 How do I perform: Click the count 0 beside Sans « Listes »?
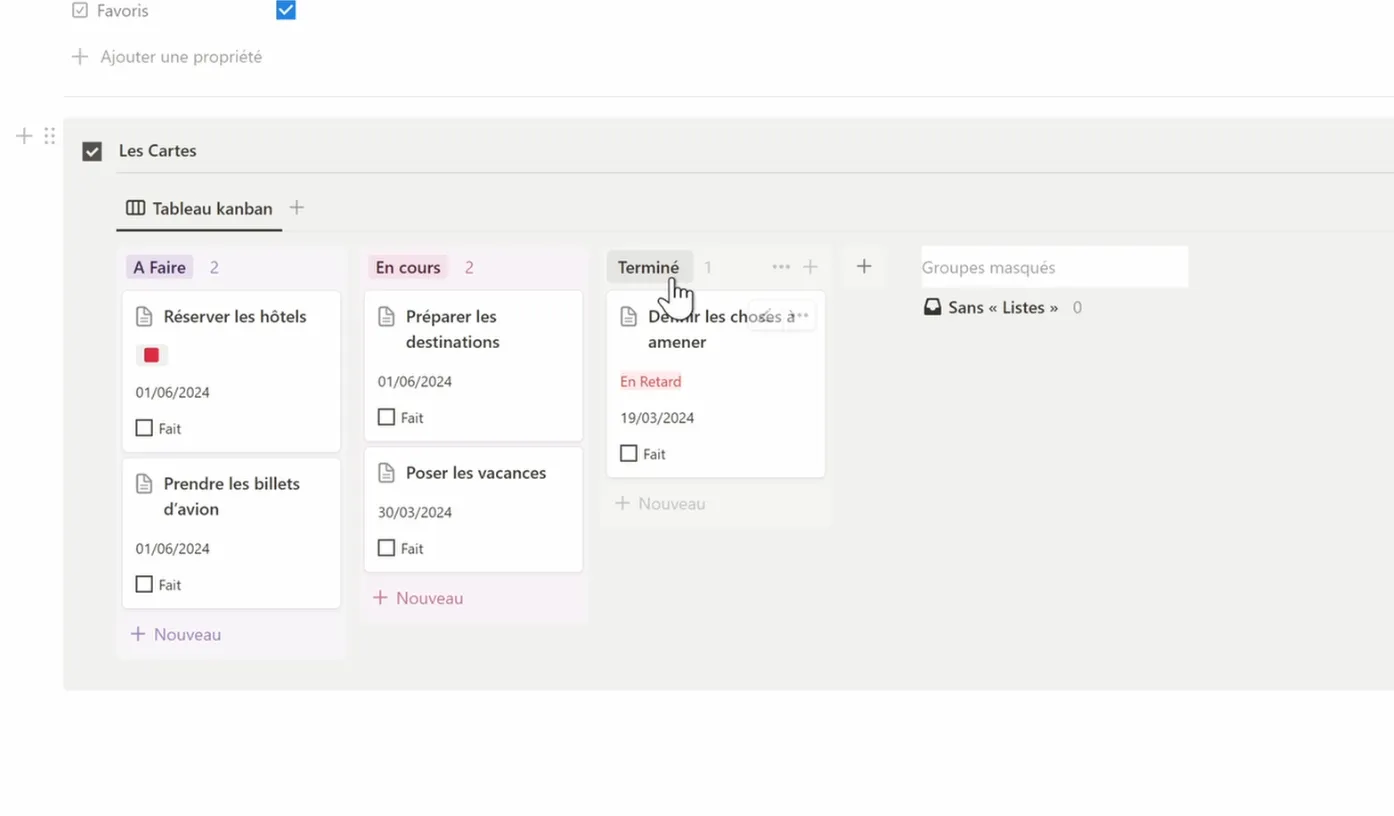[1077, 308]
